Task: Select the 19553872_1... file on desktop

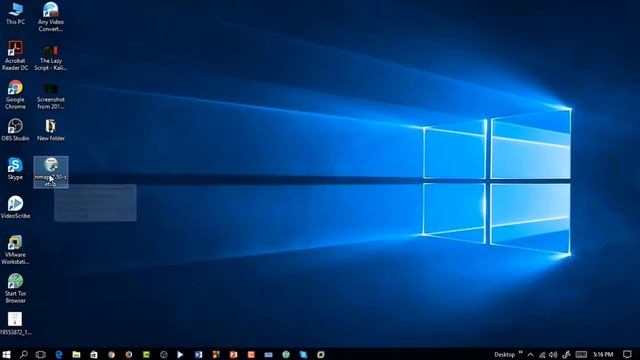Action: pyautogui.click(x=15, y=324)
